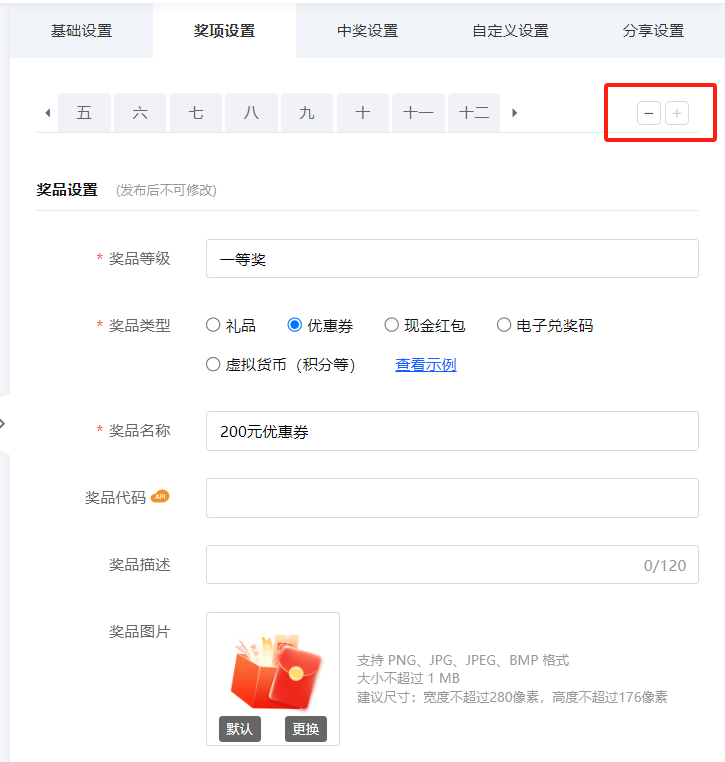Remove a prize with minus button

(x=649, y=113)
